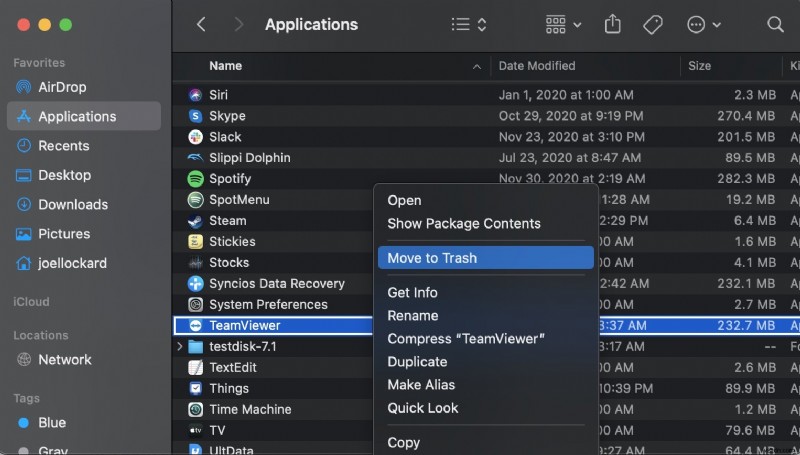Click the forward navigation arrow
This screenshot has height=455, width=800.
(238, 24)
